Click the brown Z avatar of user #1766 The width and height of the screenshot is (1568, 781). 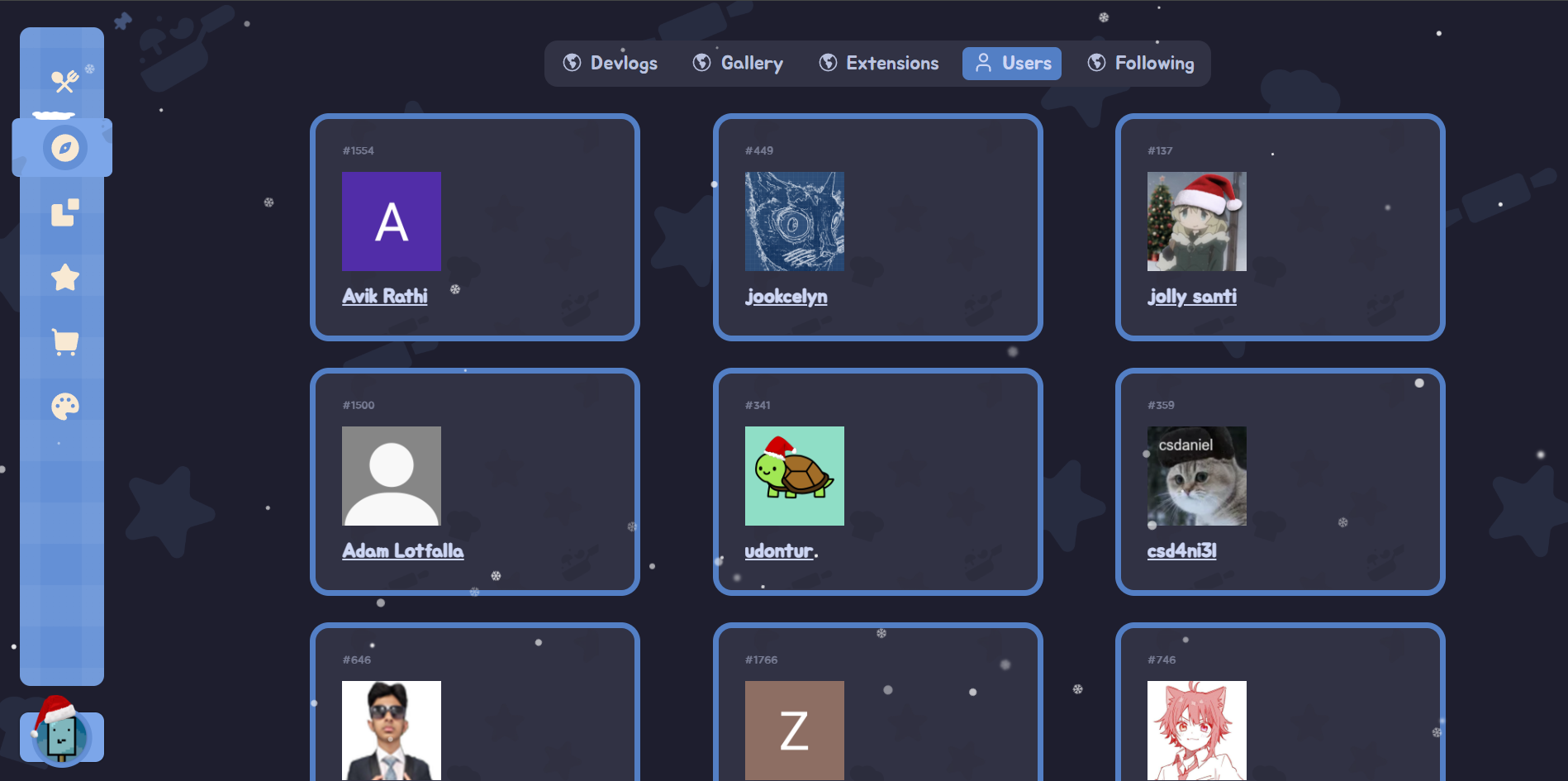click(794, 730)
